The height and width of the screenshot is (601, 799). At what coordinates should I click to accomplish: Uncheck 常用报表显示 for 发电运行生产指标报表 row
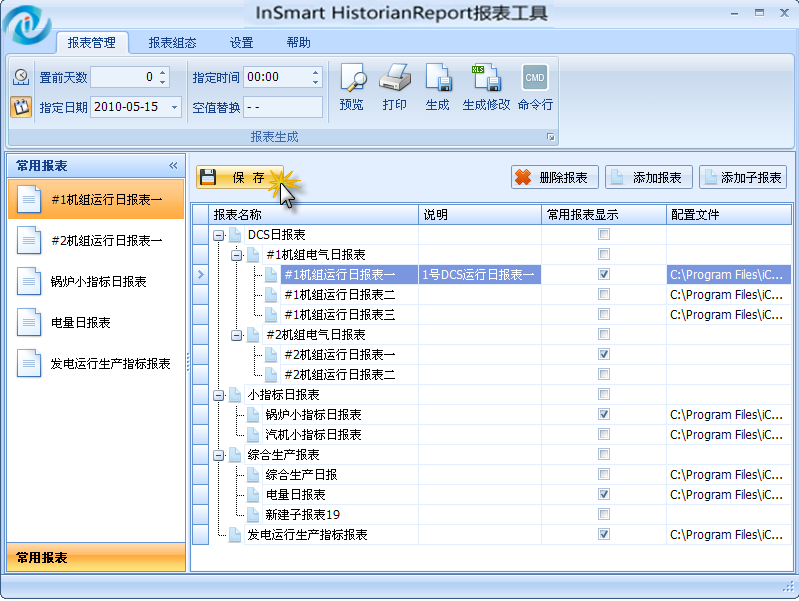coord(604,535)
